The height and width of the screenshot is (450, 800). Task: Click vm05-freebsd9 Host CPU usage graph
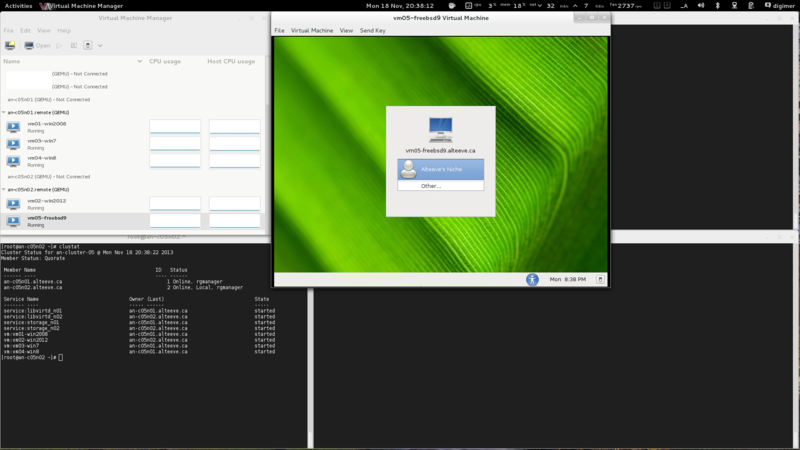click(235, 221)
